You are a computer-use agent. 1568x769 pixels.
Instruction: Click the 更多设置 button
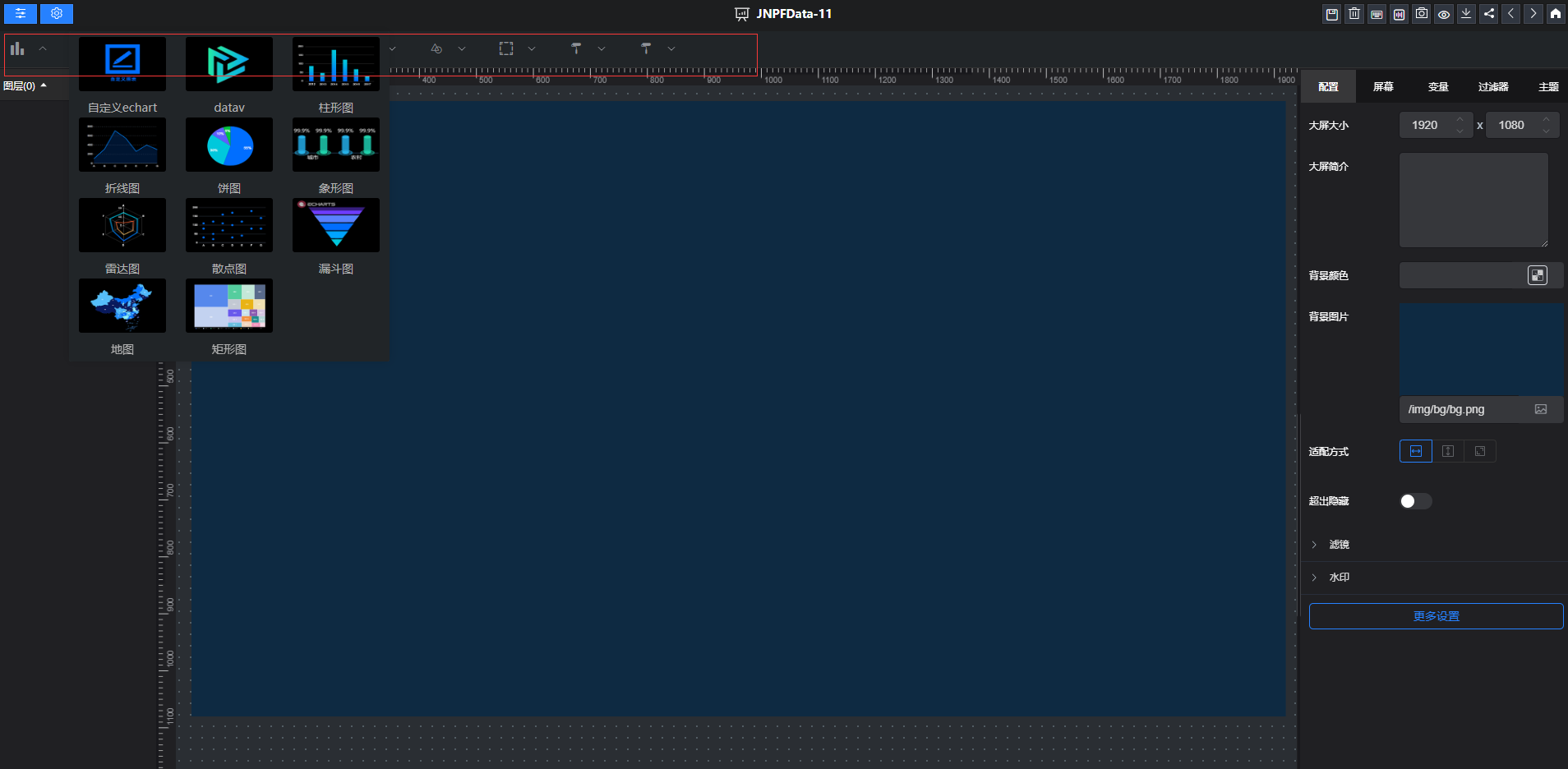[x=1436, y=616]
